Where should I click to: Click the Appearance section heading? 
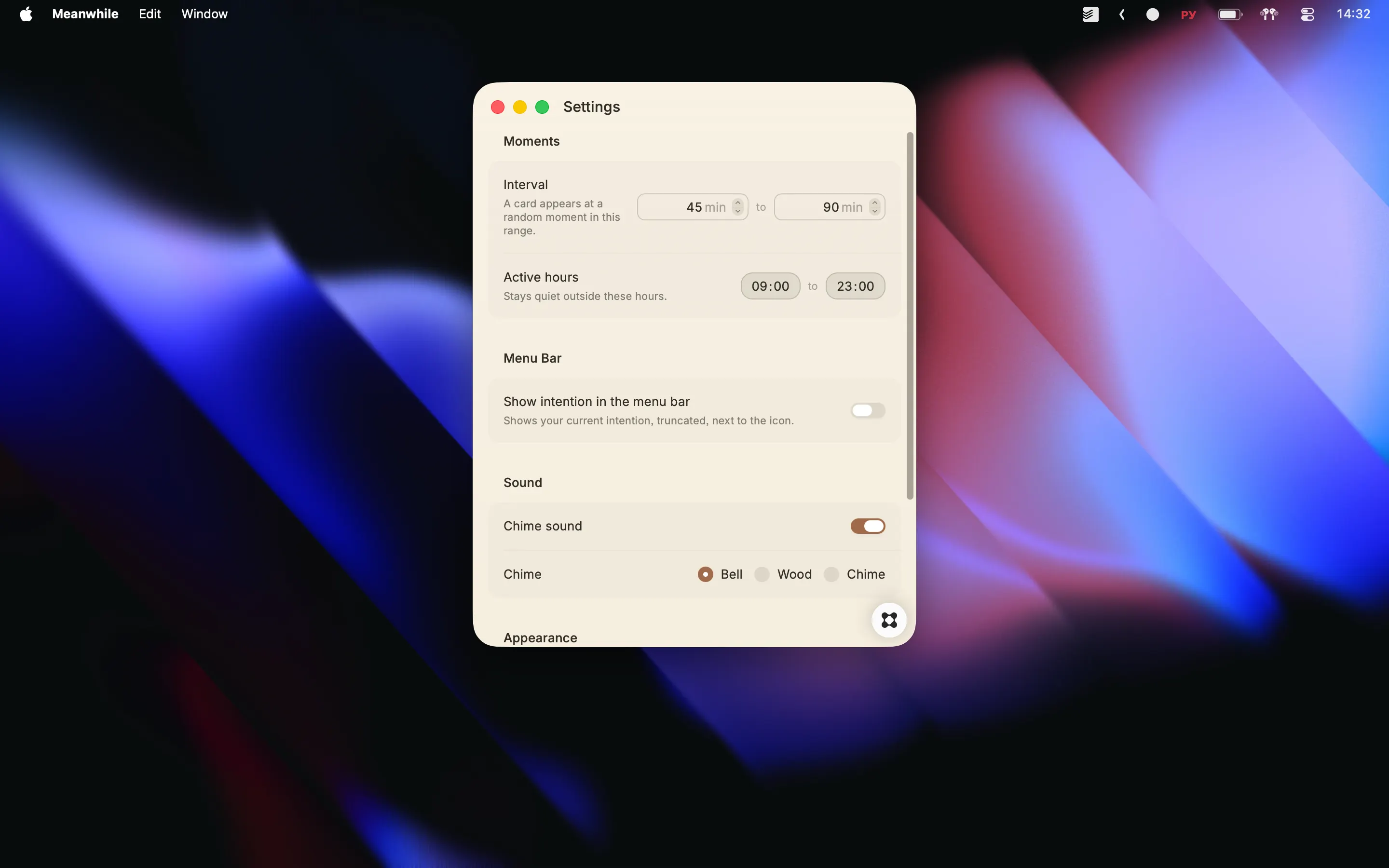pyautogui.click(x=540, y=638)
